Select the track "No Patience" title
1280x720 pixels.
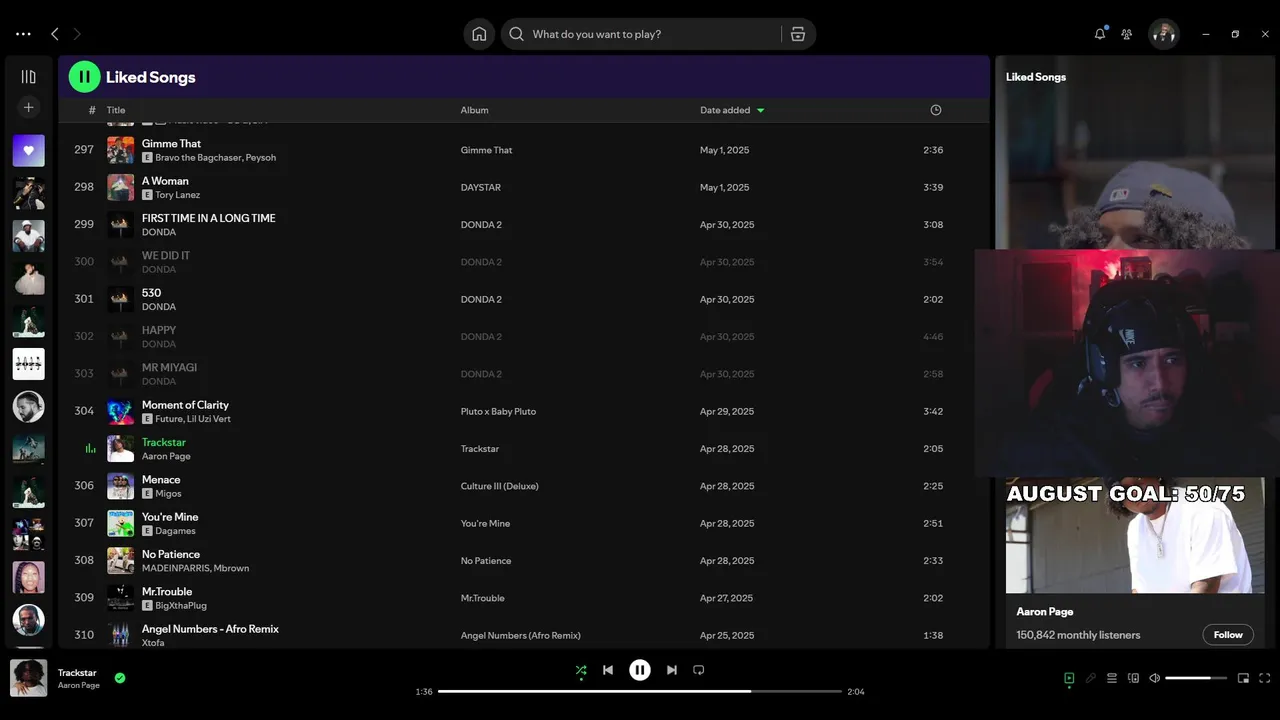click(x=171, y=554)
